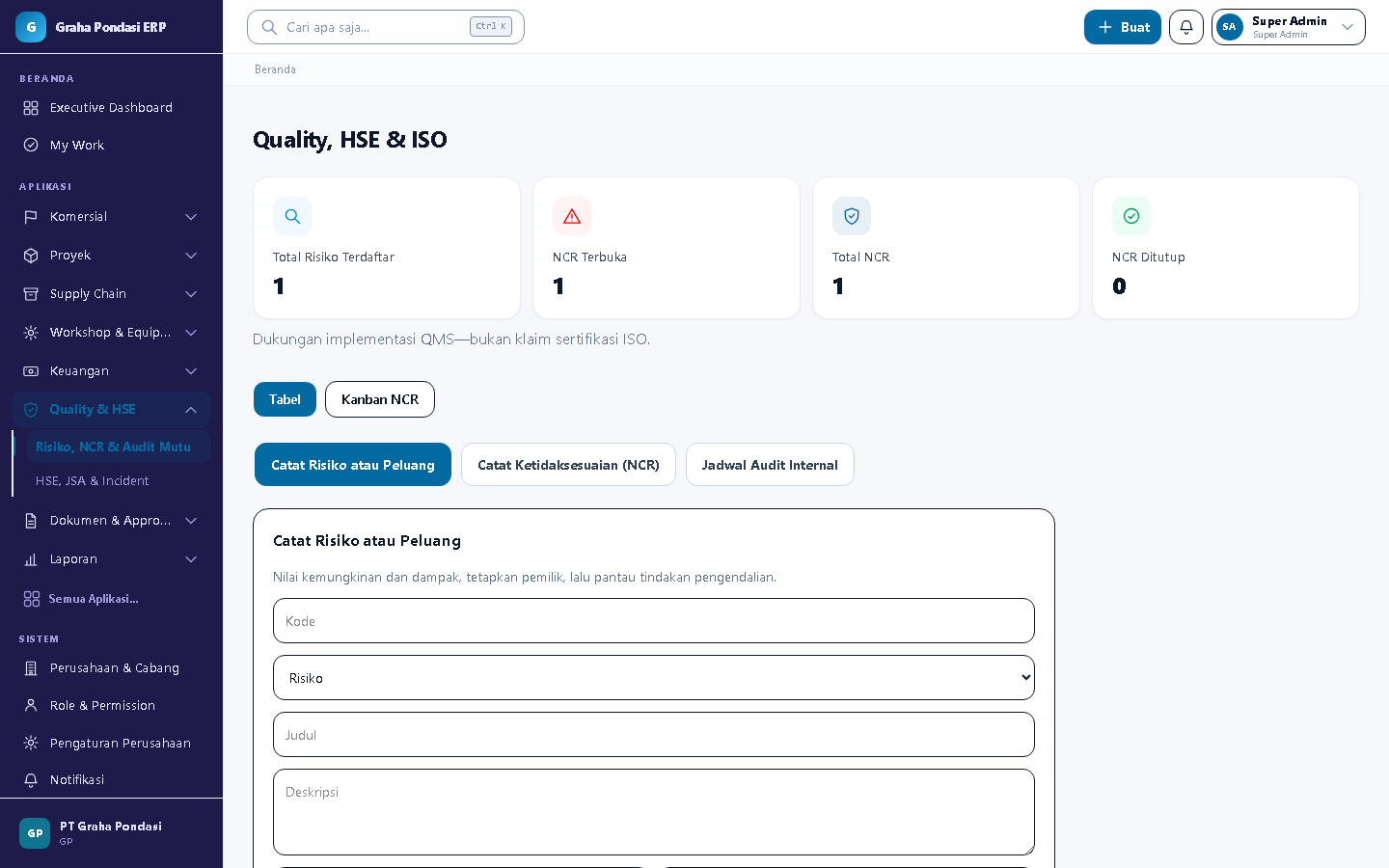Click the GP company avatar in the sidebar footer
1389x868 pixels.
click(35, 833)
